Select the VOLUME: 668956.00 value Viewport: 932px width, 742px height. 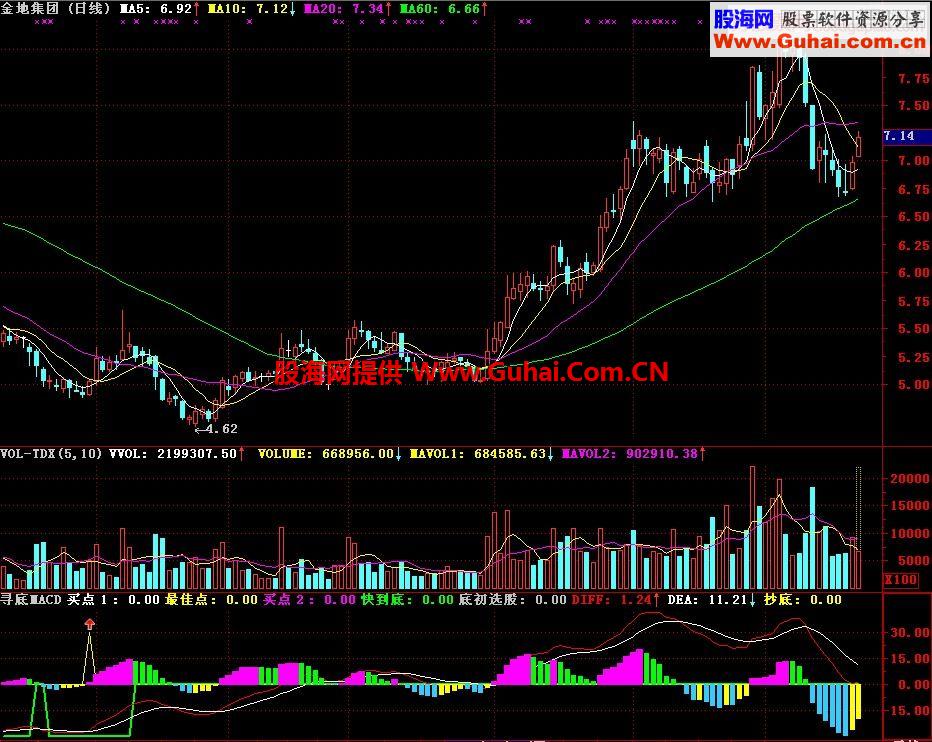click(x=330, y=454)
